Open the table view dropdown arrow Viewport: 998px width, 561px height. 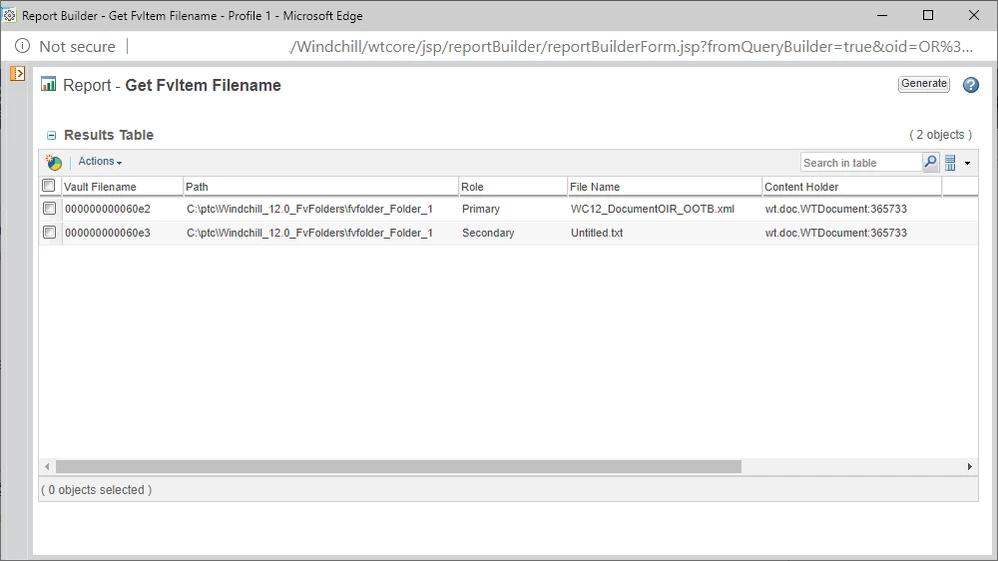click(x=967, y=163)
